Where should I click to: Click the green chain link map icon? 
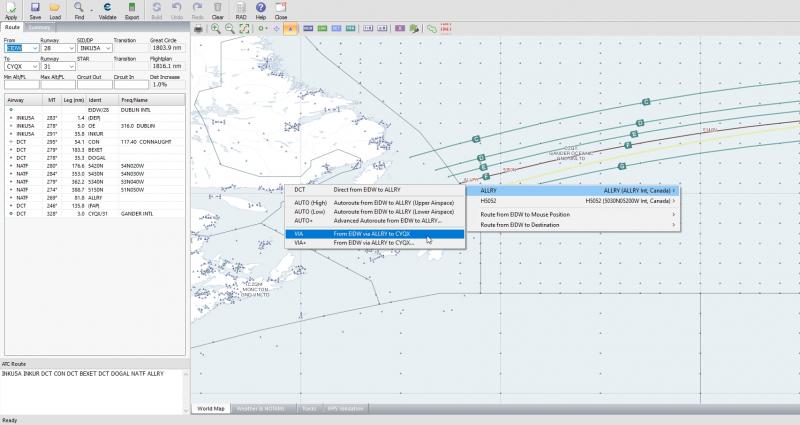coord(432,29)
